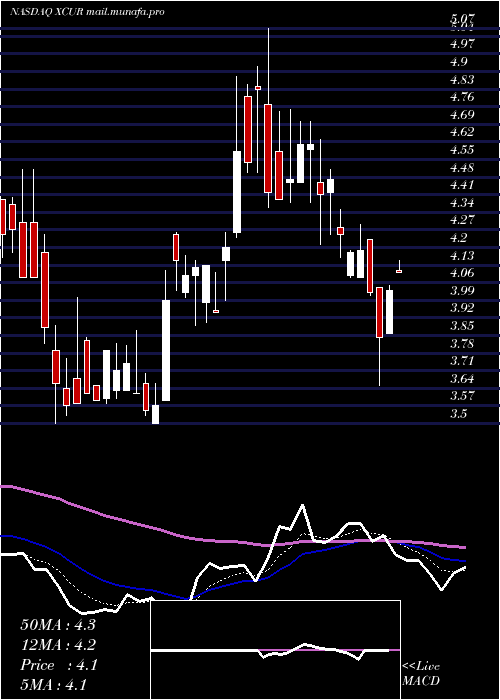Image resolution: width=500 pixels, height=700 pixels.
Task: Select the 4.76 price axis label
Action: (x=464, y=97)
